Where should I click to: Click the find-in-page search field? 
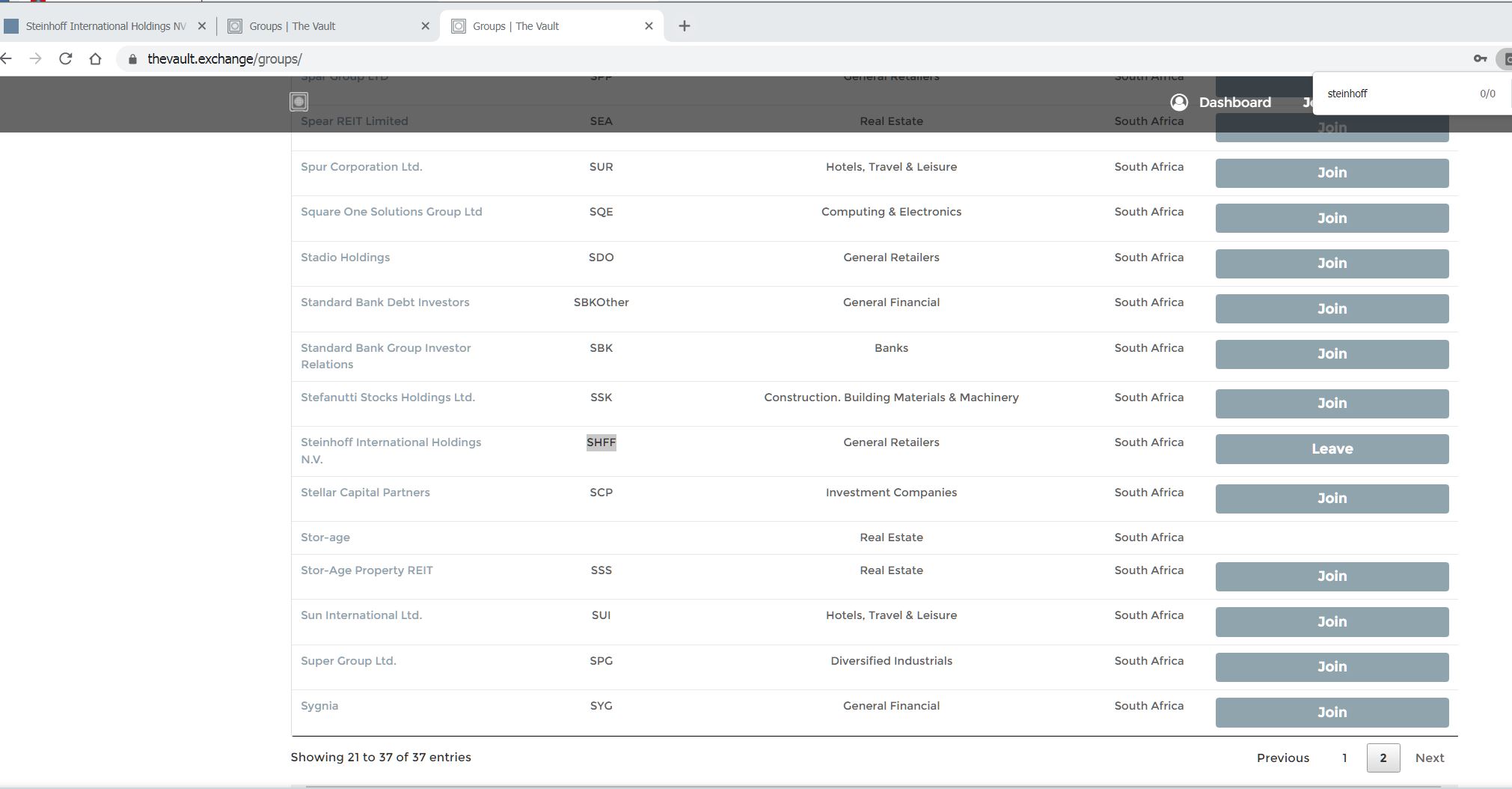pos(1392,94)
